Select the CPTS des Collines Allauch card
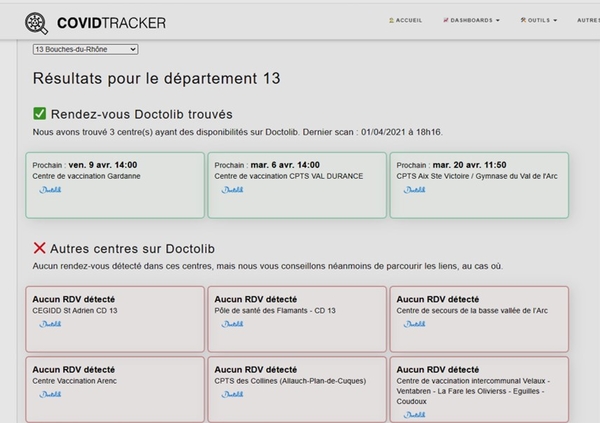The width and height of the screenshot is (600, 423). [297, 390]
